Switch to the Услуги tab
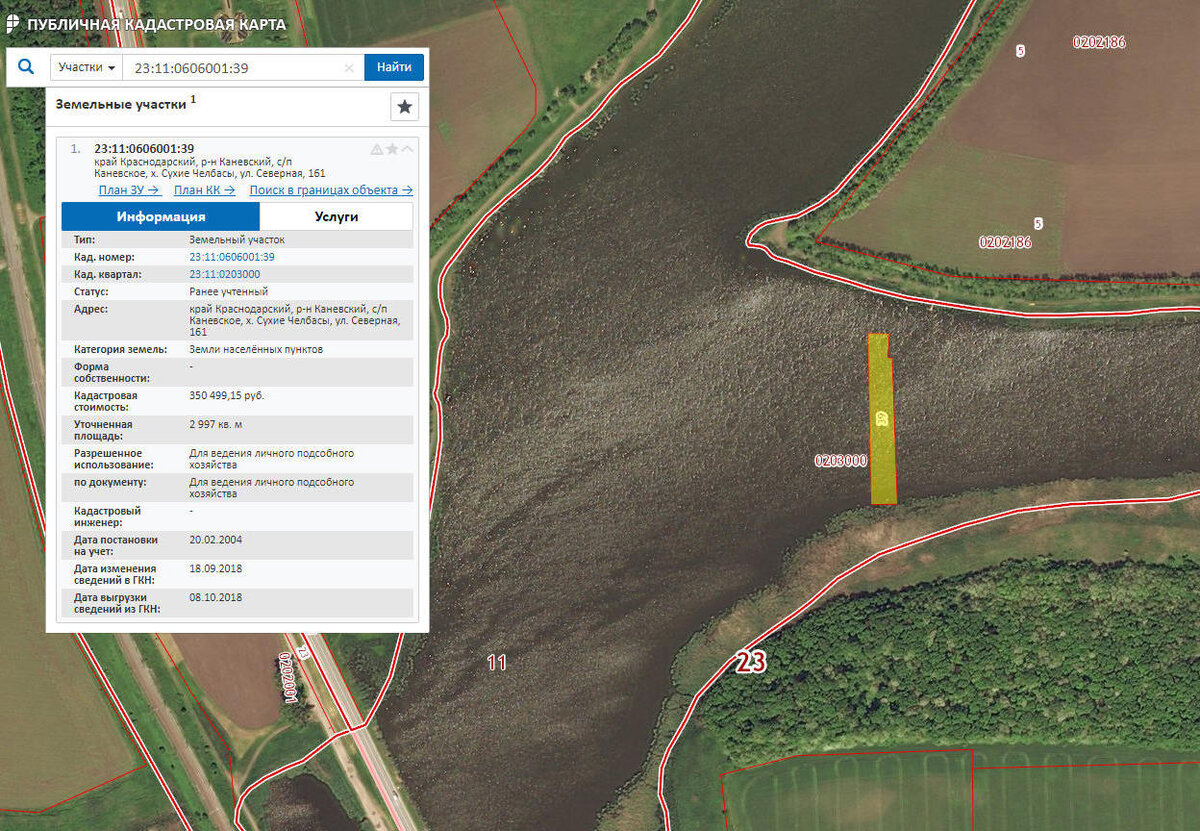This screenshot has width=1200, height=831. tap(336, 217)
